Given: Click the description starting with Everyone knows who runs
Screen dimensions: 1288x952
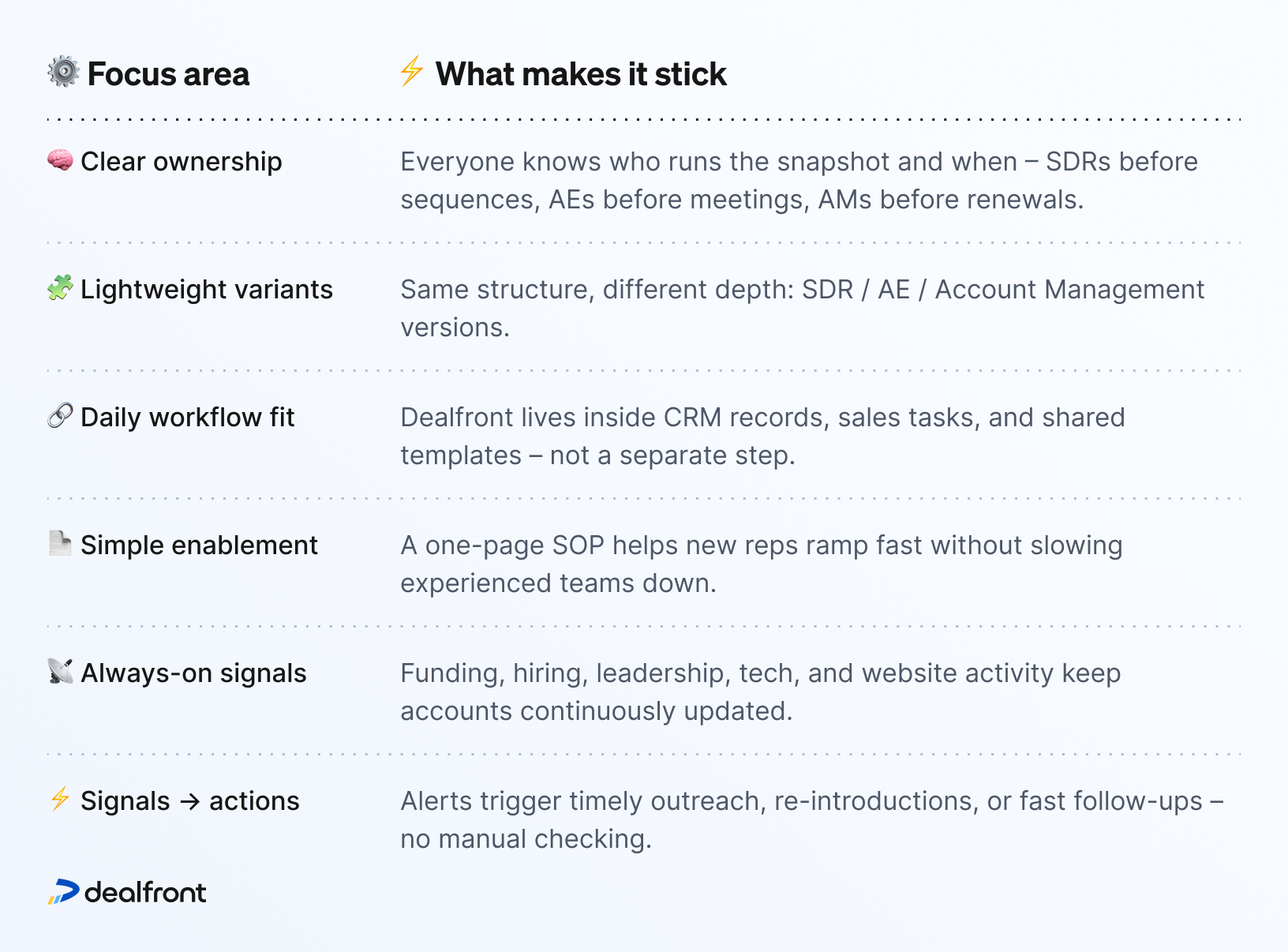Looking at the screenshot, I should 798,181.
